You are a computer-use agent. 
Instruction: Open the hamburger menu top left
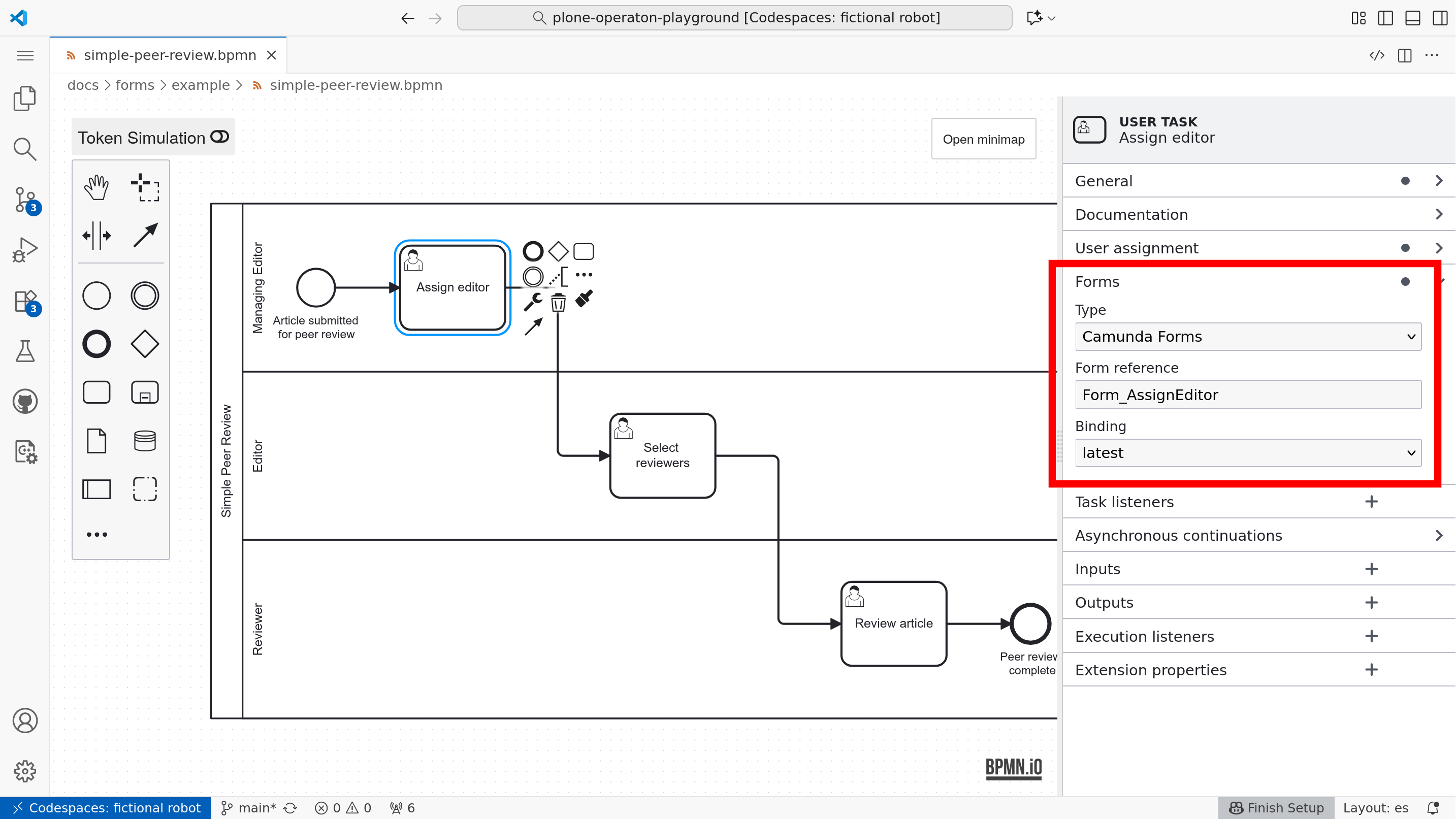(x=25, y=55)
